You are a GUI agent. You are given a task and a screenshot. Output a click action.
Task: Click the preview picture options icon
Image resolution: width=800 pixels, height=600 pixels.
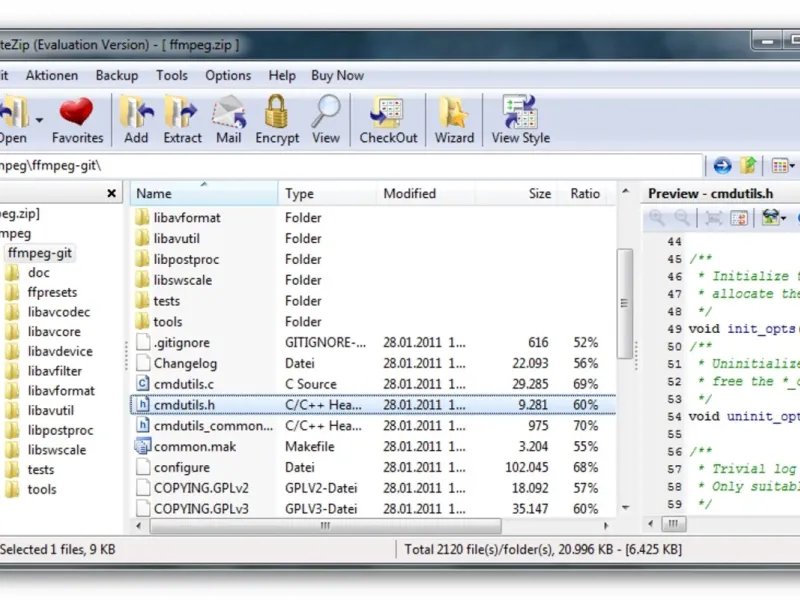[770, 218]
